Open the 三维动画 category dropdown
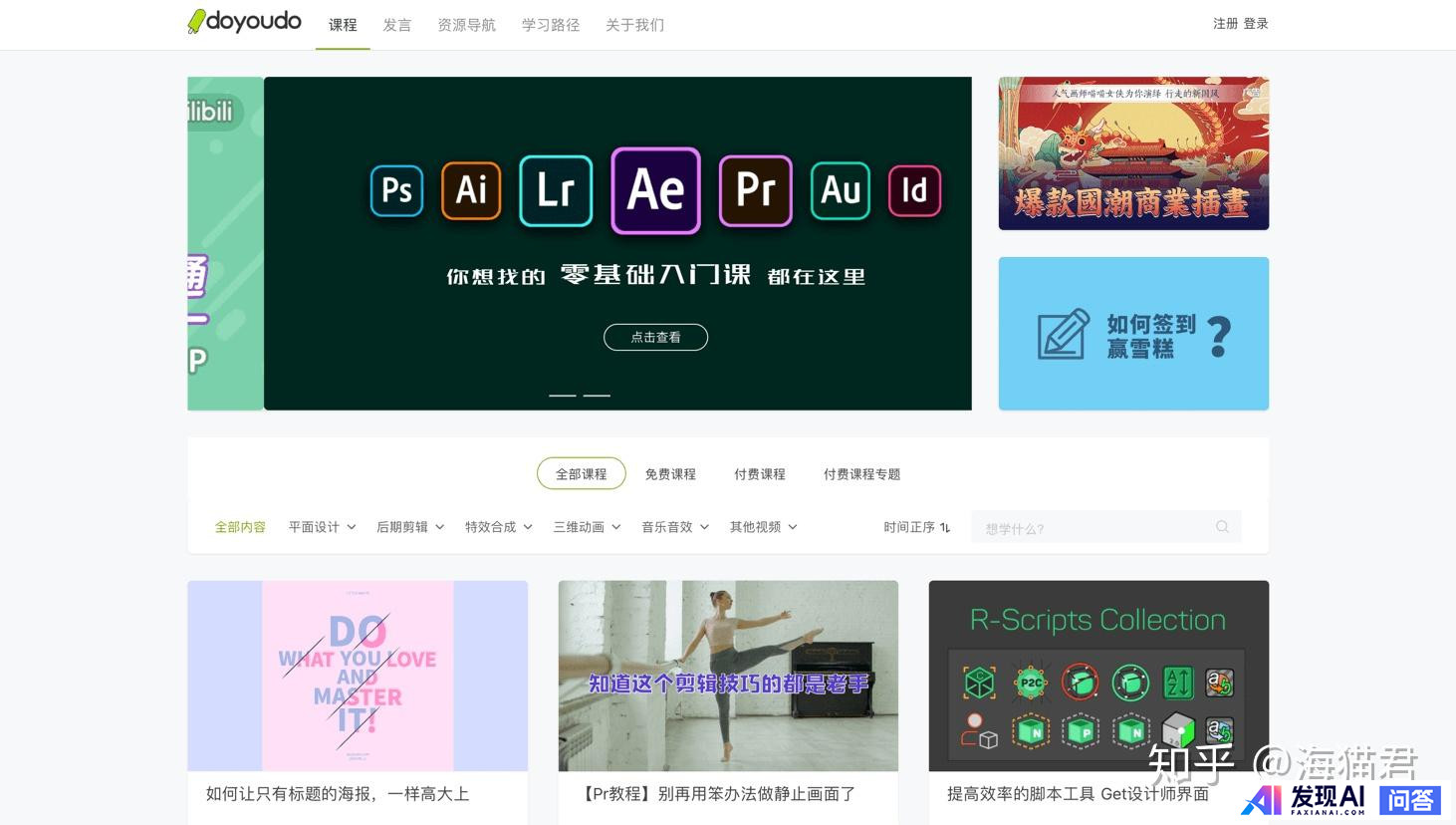The image size is (1456, 825). [587, 527]
